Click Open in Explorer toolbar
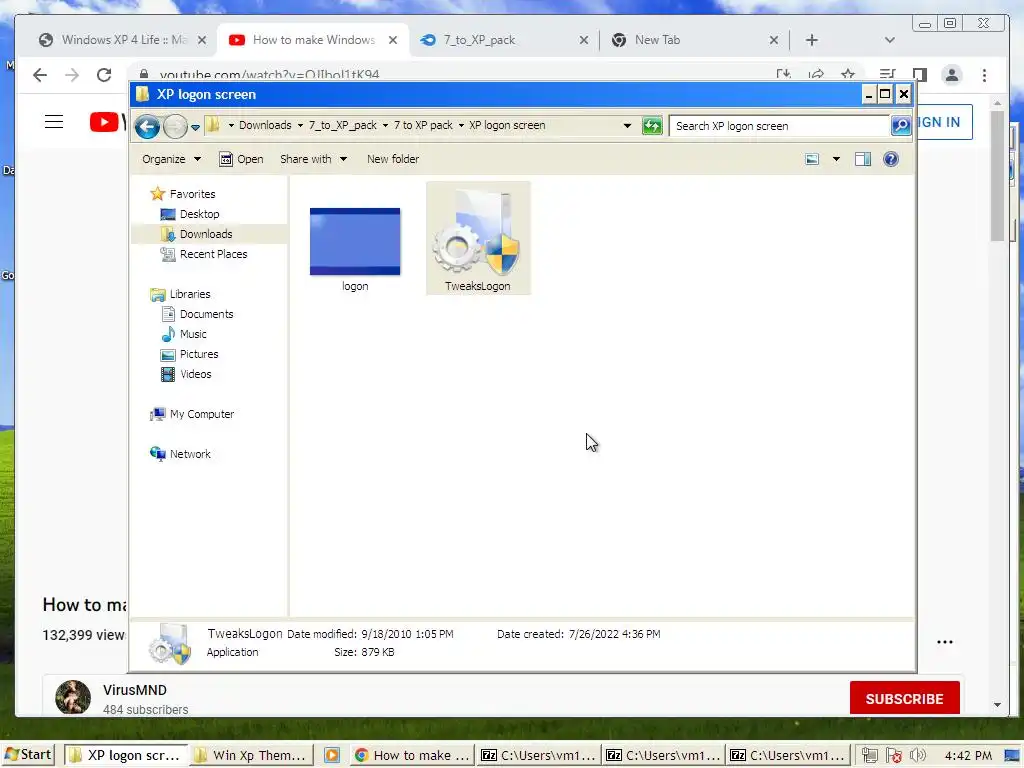The height and width of the screenshot is (768, 1024). (x=241, y=159)
